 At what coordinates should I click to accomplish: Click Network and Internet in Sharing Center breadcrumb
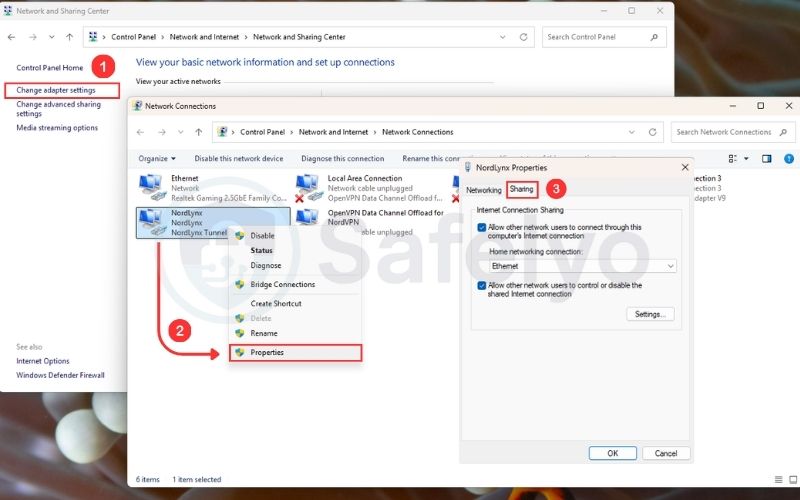pyautogui.click(x=204, y=37)
